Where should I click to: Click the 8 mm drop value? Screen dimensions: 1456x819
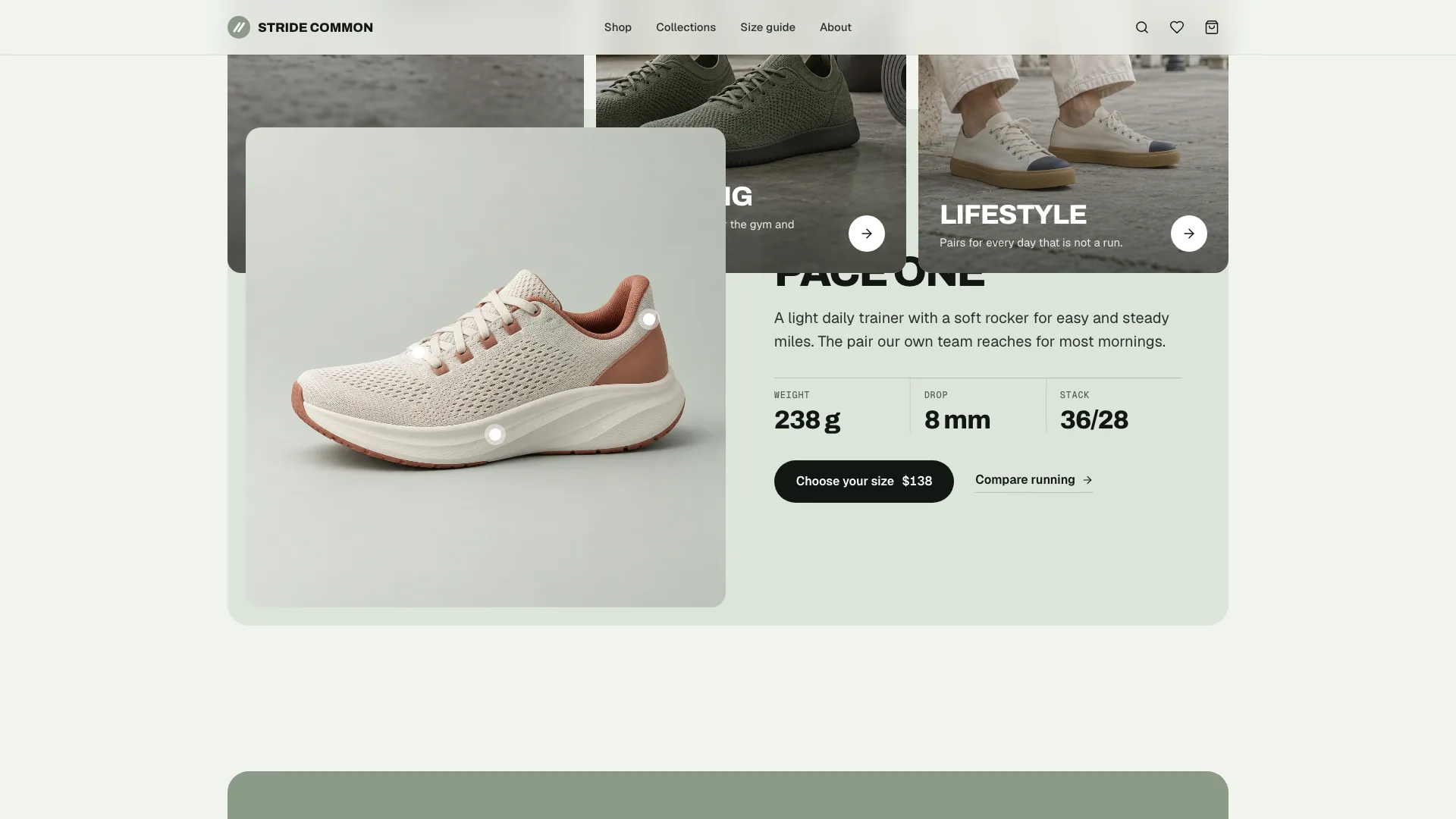[x=957, y=420]
